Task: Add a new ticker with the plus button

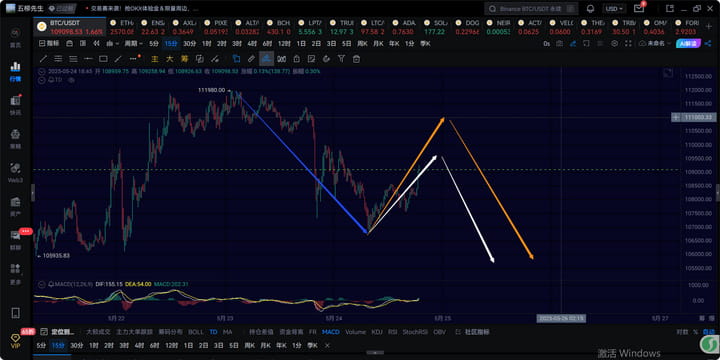Action: pos(709,27)
